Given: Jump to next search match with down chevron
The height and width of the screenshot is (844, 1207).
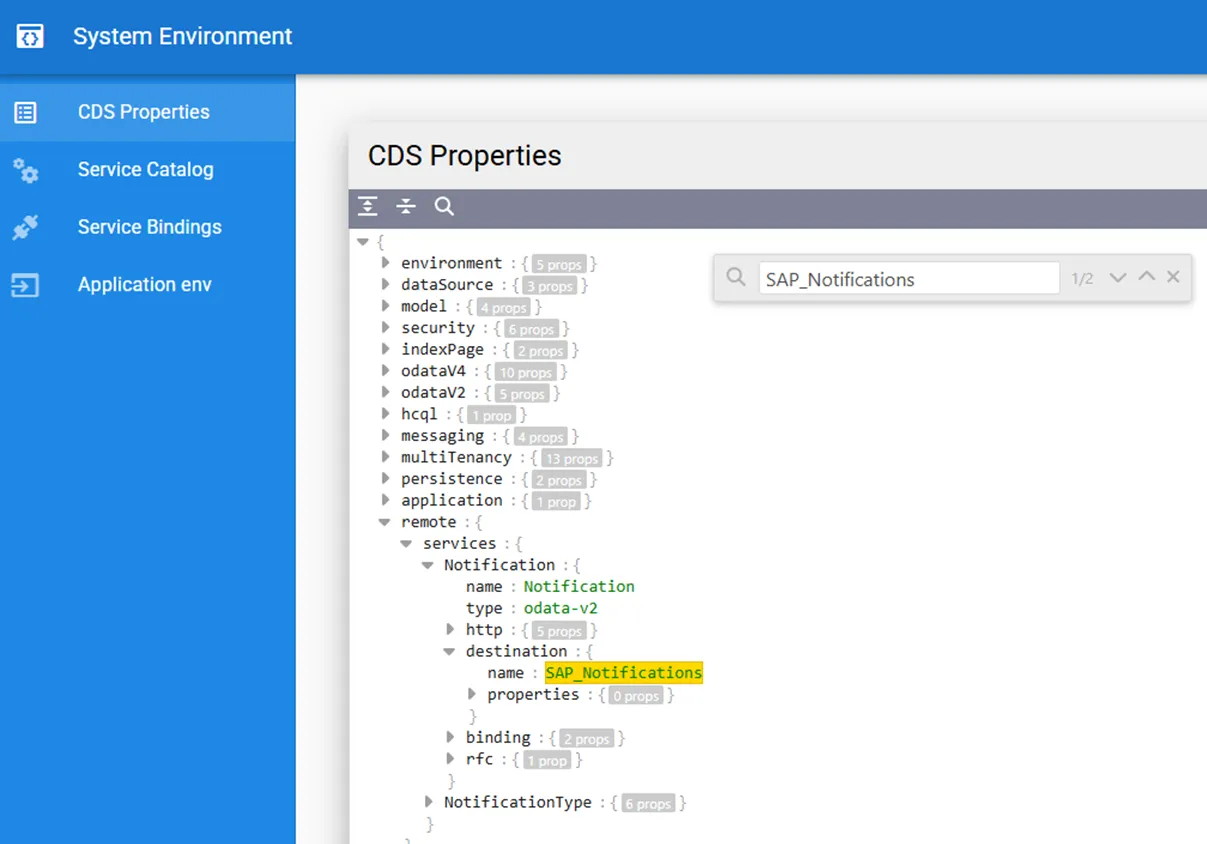Looking at the screenshot, I should [x=1119, y=278].
